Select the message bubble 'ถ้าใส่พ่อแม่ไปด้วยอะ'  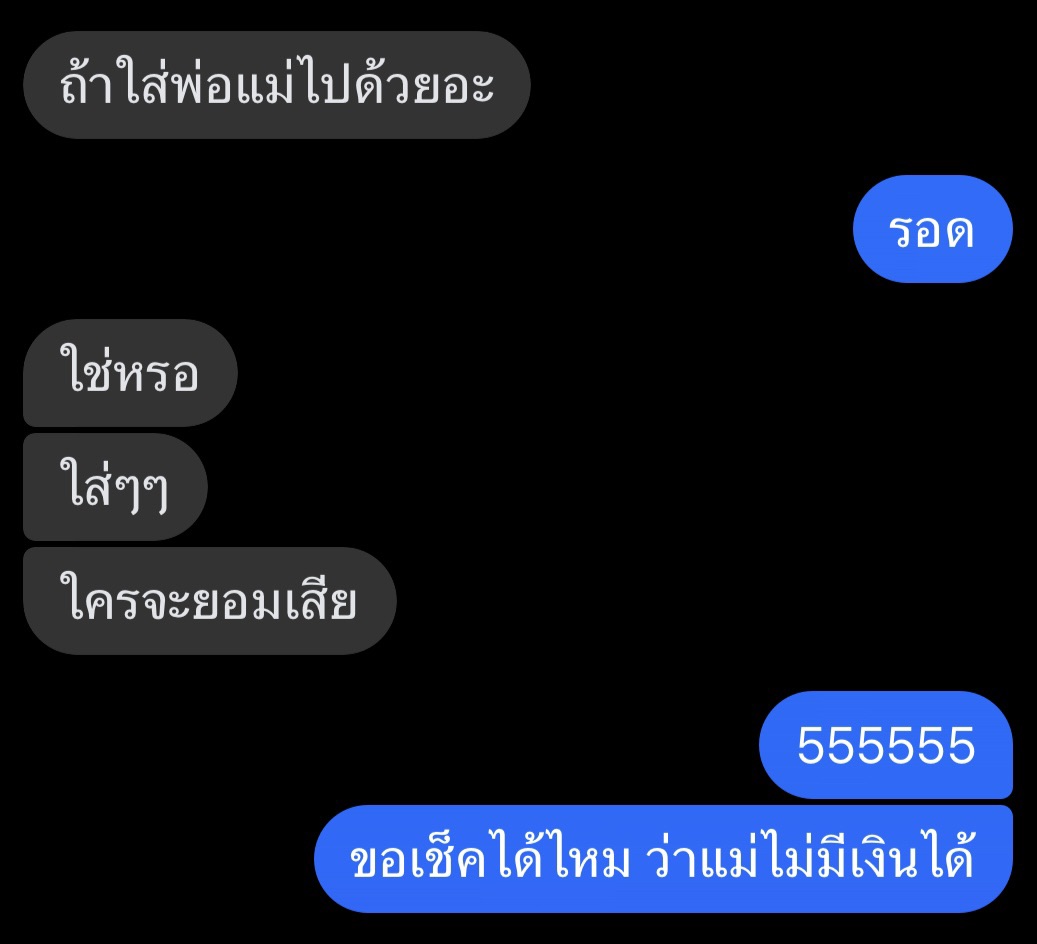276,85
